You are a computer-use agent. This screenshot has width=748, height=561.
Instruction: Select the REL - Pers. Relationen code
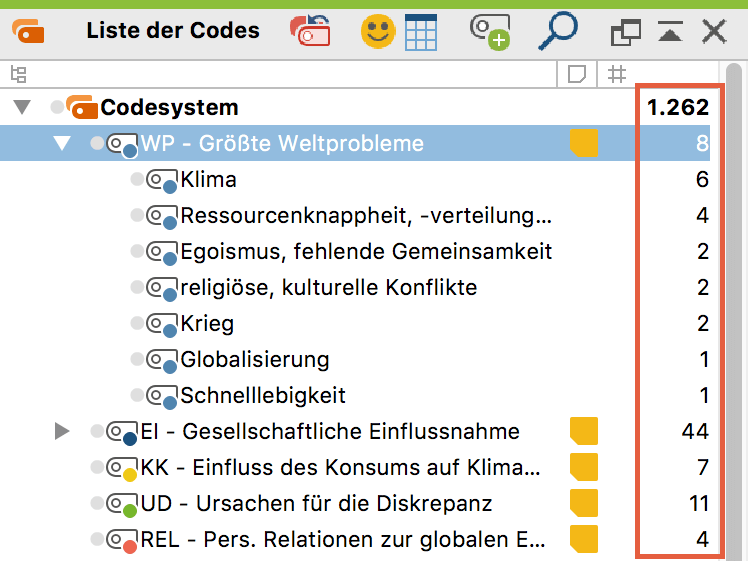click(x=343, y=540)
